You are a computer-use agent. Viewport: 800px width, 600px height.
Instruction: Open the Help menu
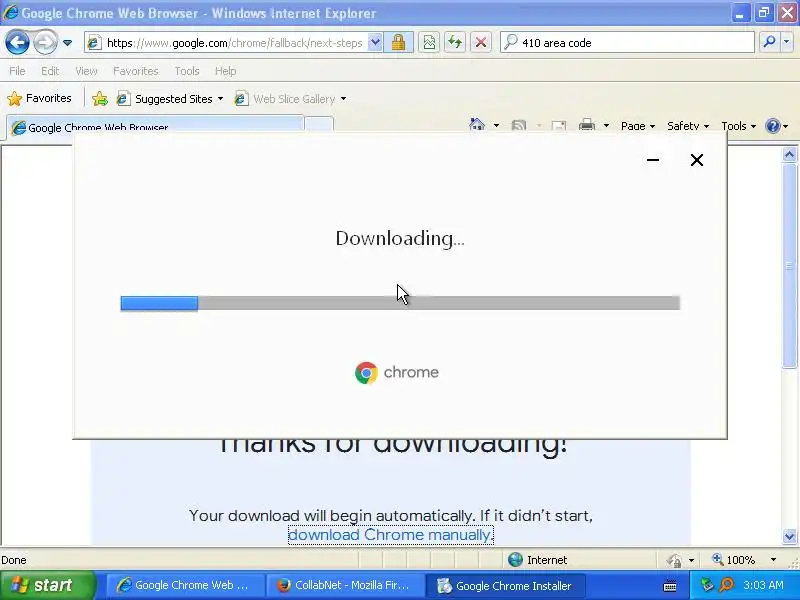pos(226,71)
